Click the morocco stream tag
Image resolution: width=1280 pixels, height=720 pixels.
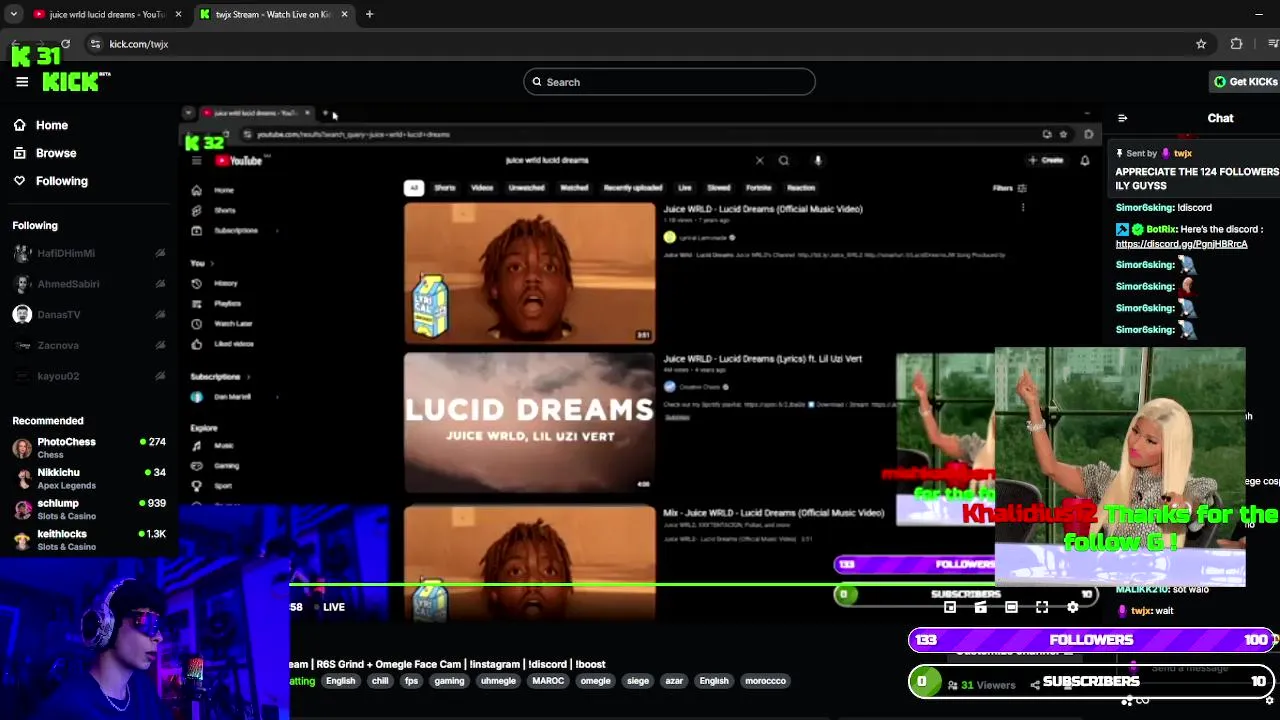(x=765, y=681)
